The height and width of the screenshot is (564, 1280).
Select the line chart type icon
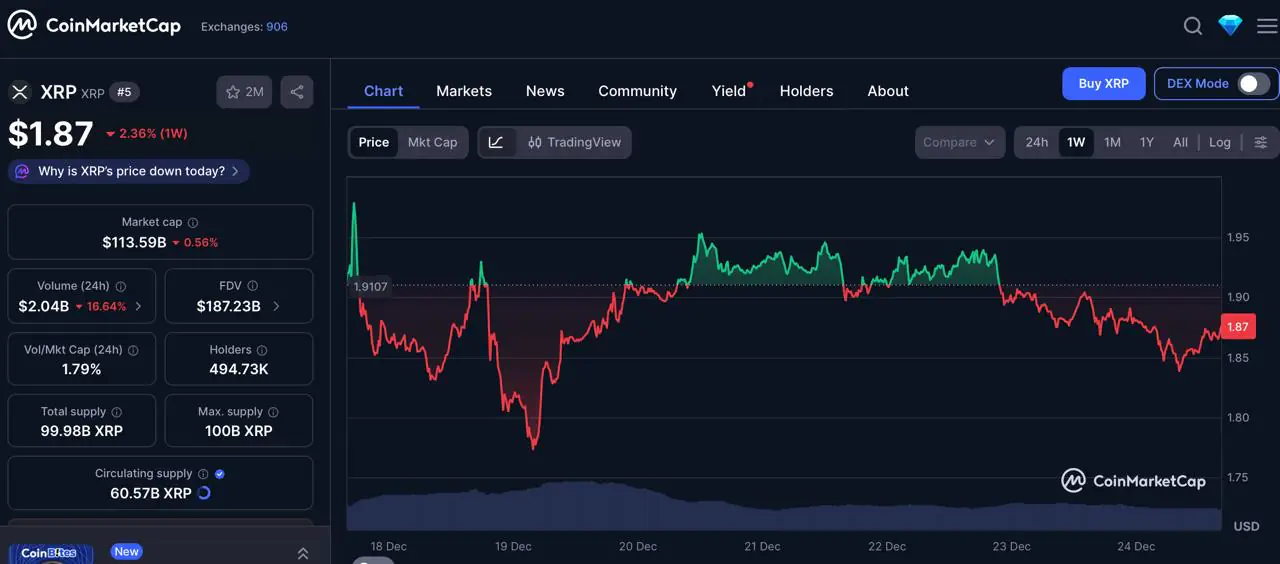point(496,142)
